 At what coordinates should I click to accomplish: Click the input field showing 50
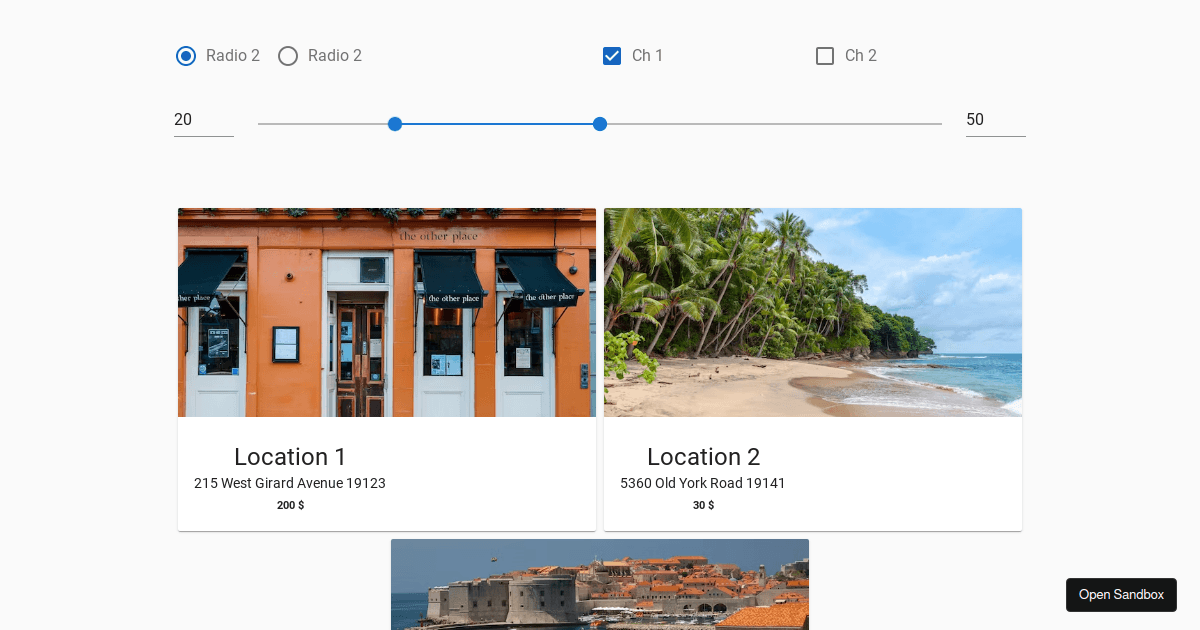pos(995,120)
